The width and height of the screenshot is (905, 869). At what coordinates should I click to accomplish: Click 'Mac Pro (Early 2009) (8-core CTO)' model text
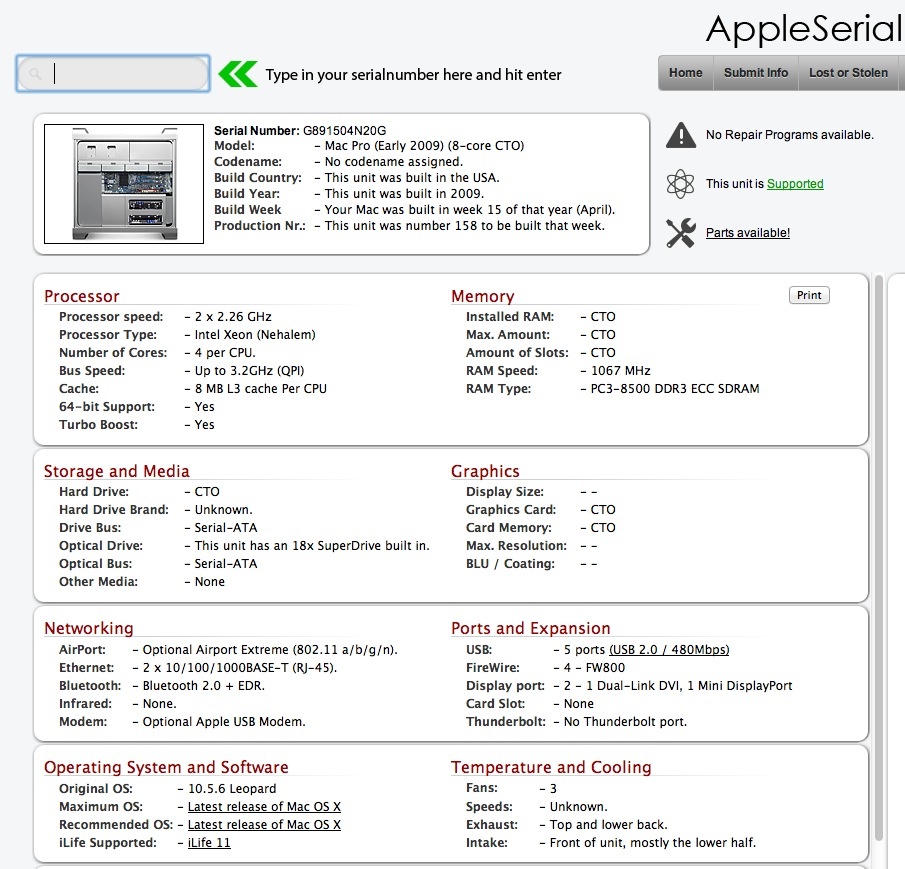click(x=424, y=145)
